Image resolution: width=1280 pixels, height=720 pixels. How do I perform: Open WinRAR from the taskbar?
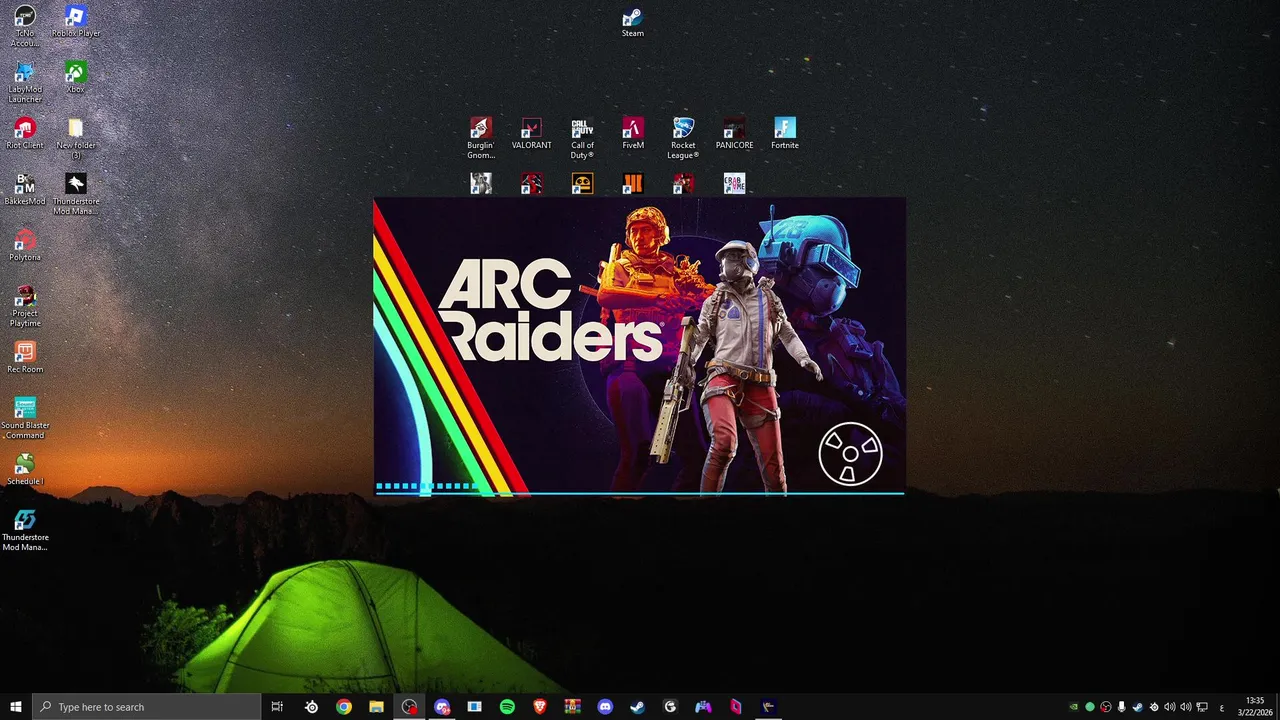(572, 707)
